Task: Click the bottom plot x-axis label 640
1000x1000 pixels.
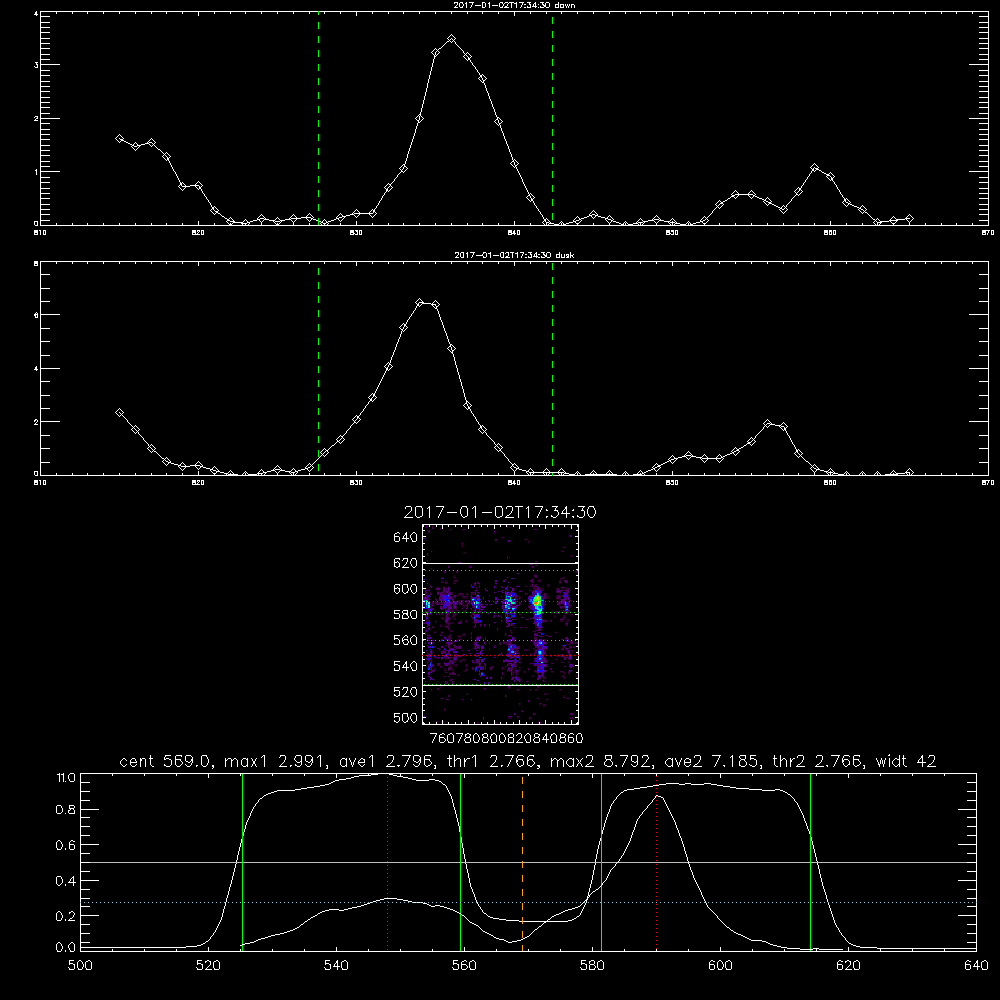Action: click(976, 966)
